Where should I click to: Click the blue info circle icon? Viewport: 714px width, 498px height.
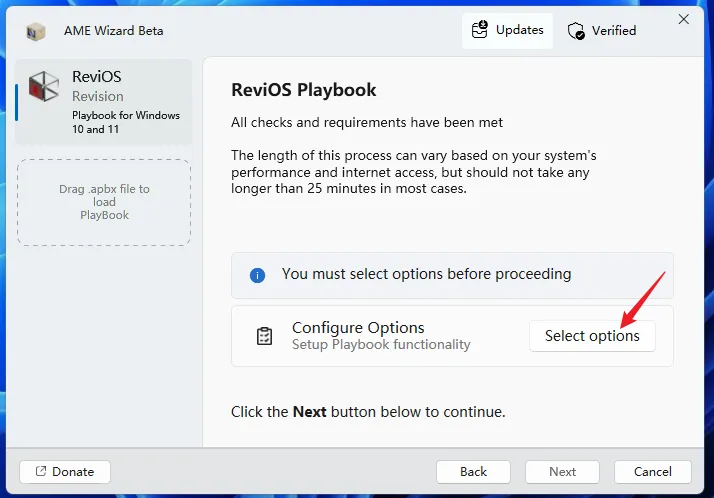(x=257, y=274)
